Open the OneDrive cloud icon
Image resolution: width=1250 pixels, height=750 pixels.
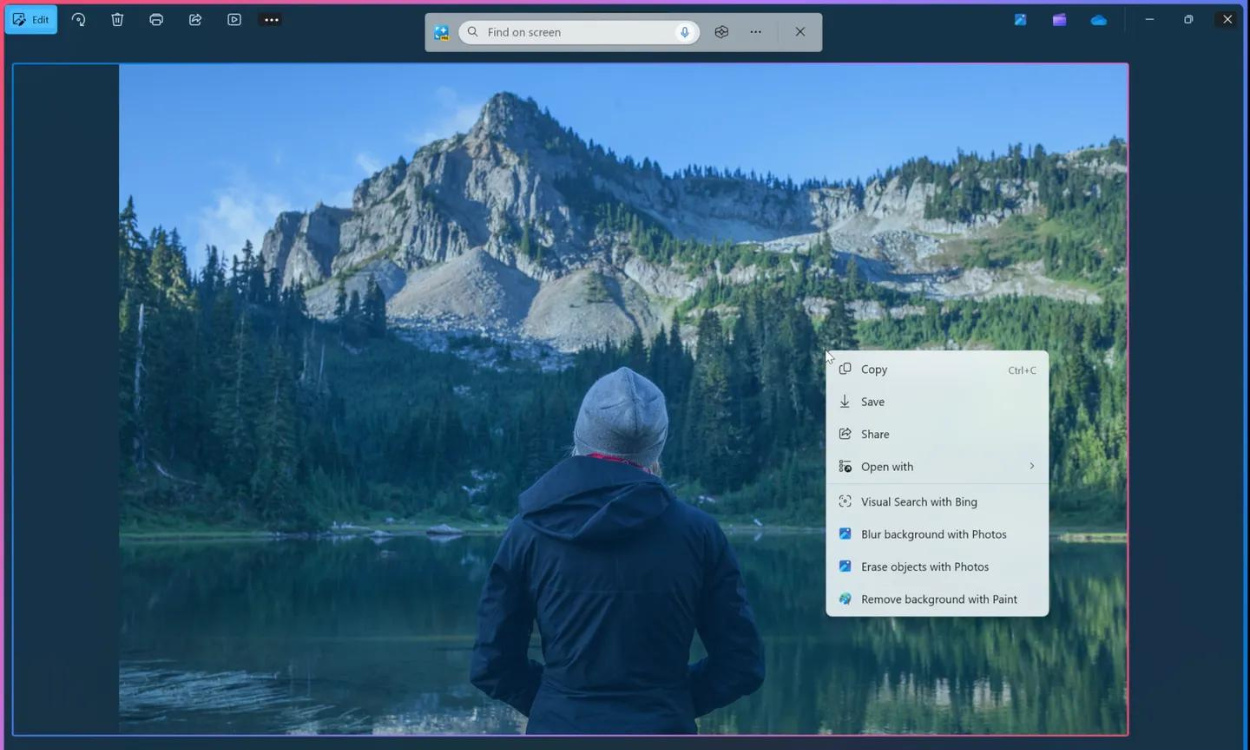pyautogui.click(x=1098, y=19)
